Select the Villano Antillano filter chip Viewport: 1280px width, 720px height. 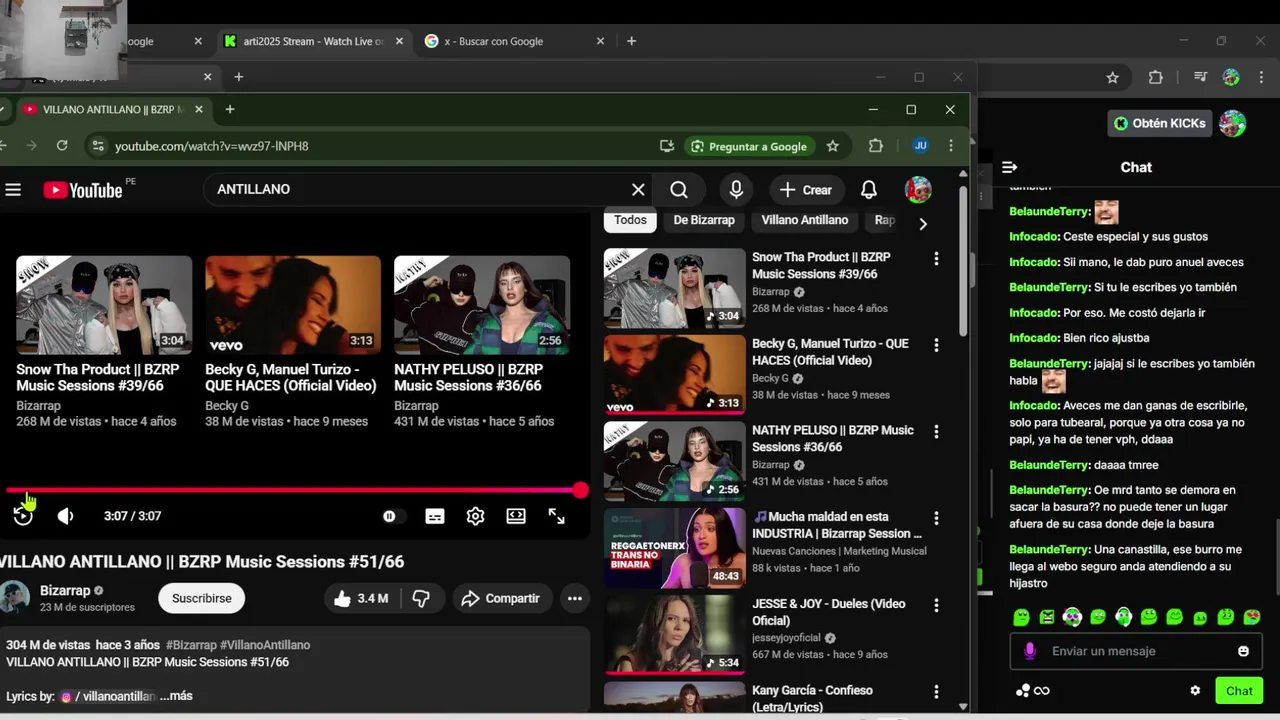(805, 220)
